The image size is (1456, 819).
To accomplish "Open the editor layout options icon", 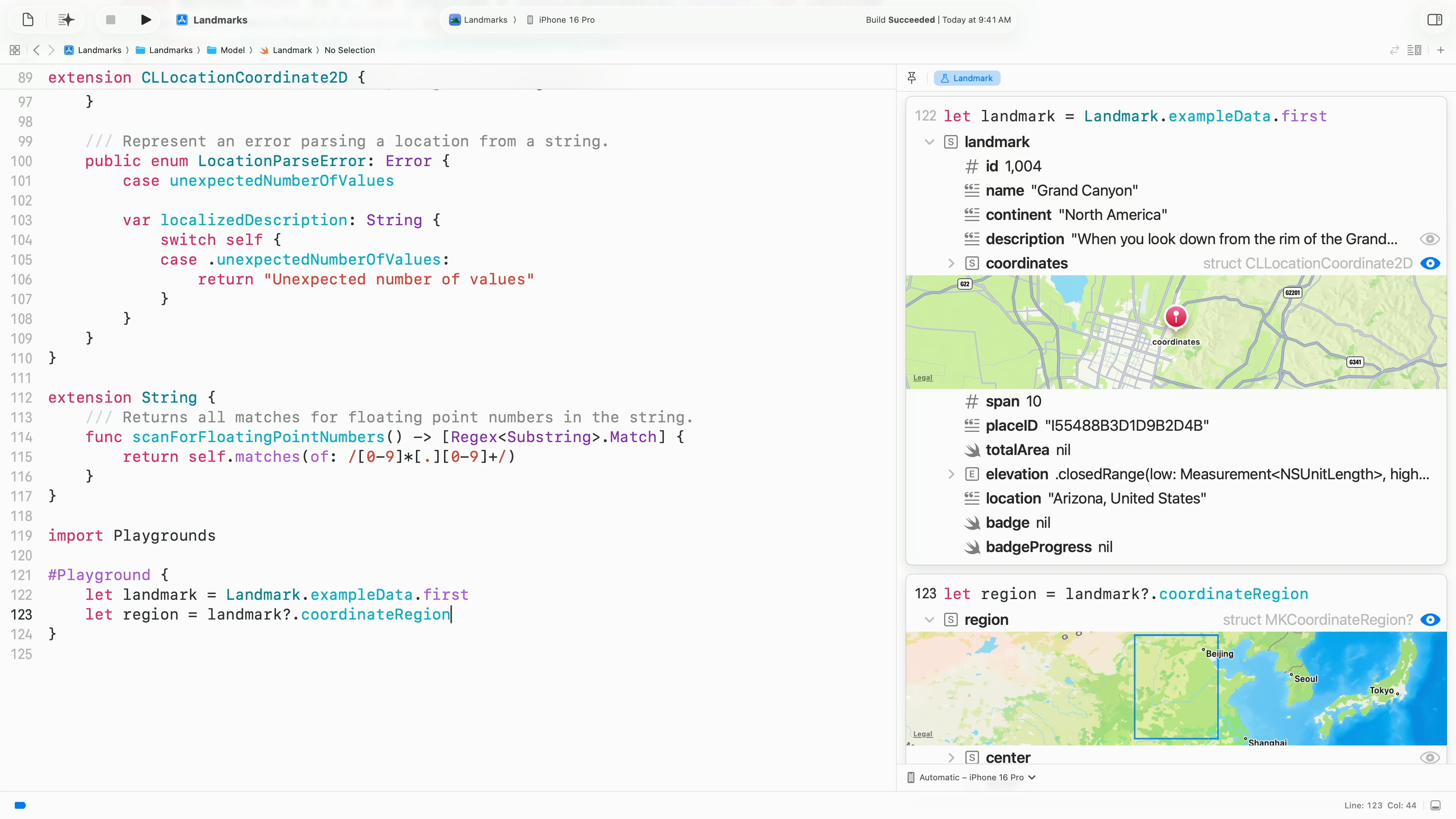I will [1414, 50].
